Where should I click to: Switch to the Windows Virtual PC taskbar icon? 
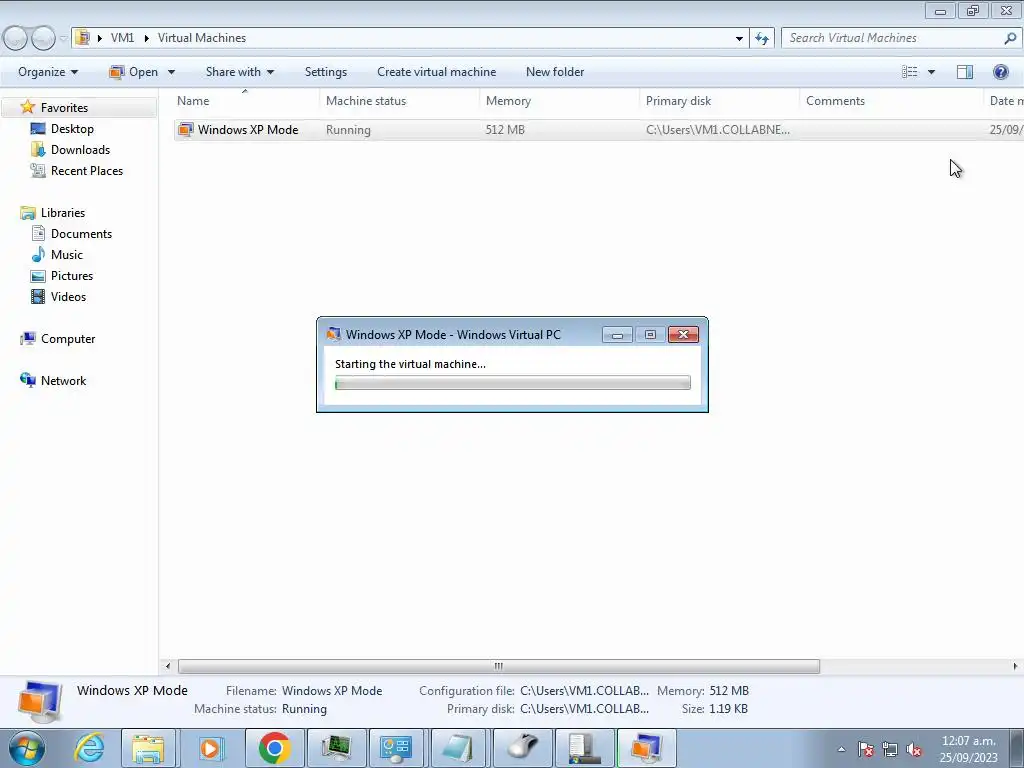click(x=647, y=748)
